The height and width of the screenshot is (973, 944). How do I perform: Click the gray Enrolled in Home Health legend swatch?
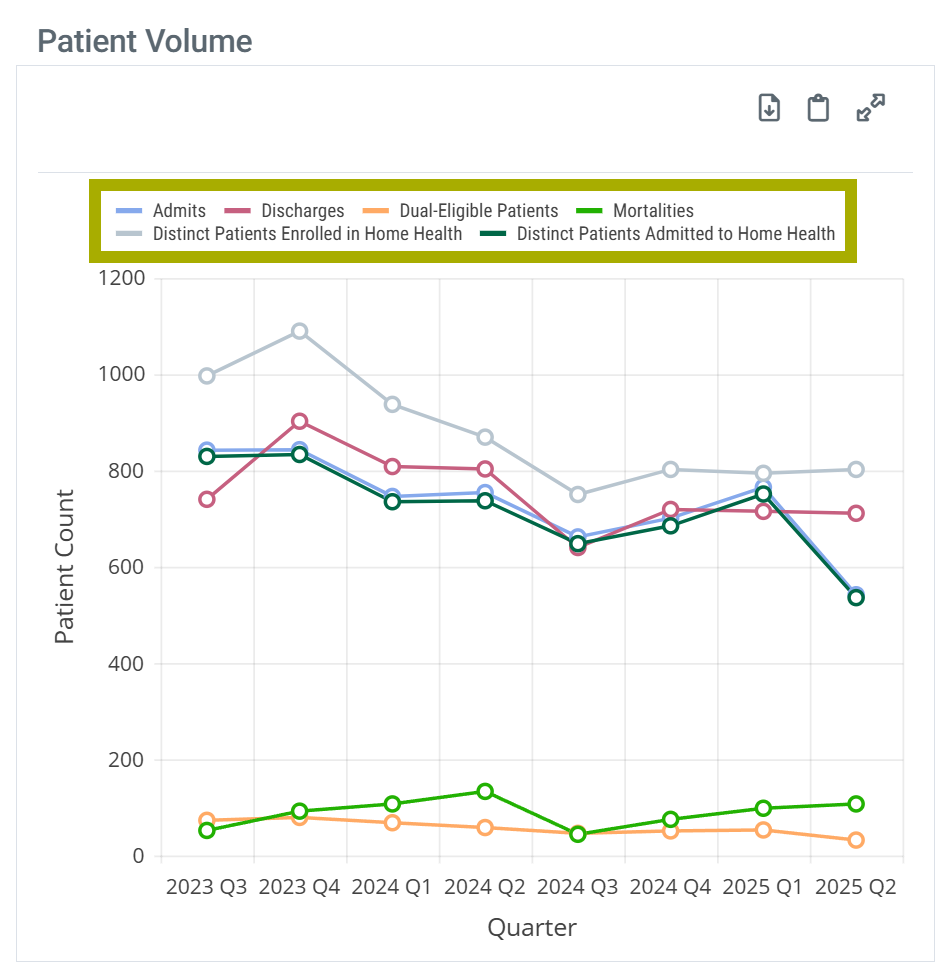(x=131, y=234)
